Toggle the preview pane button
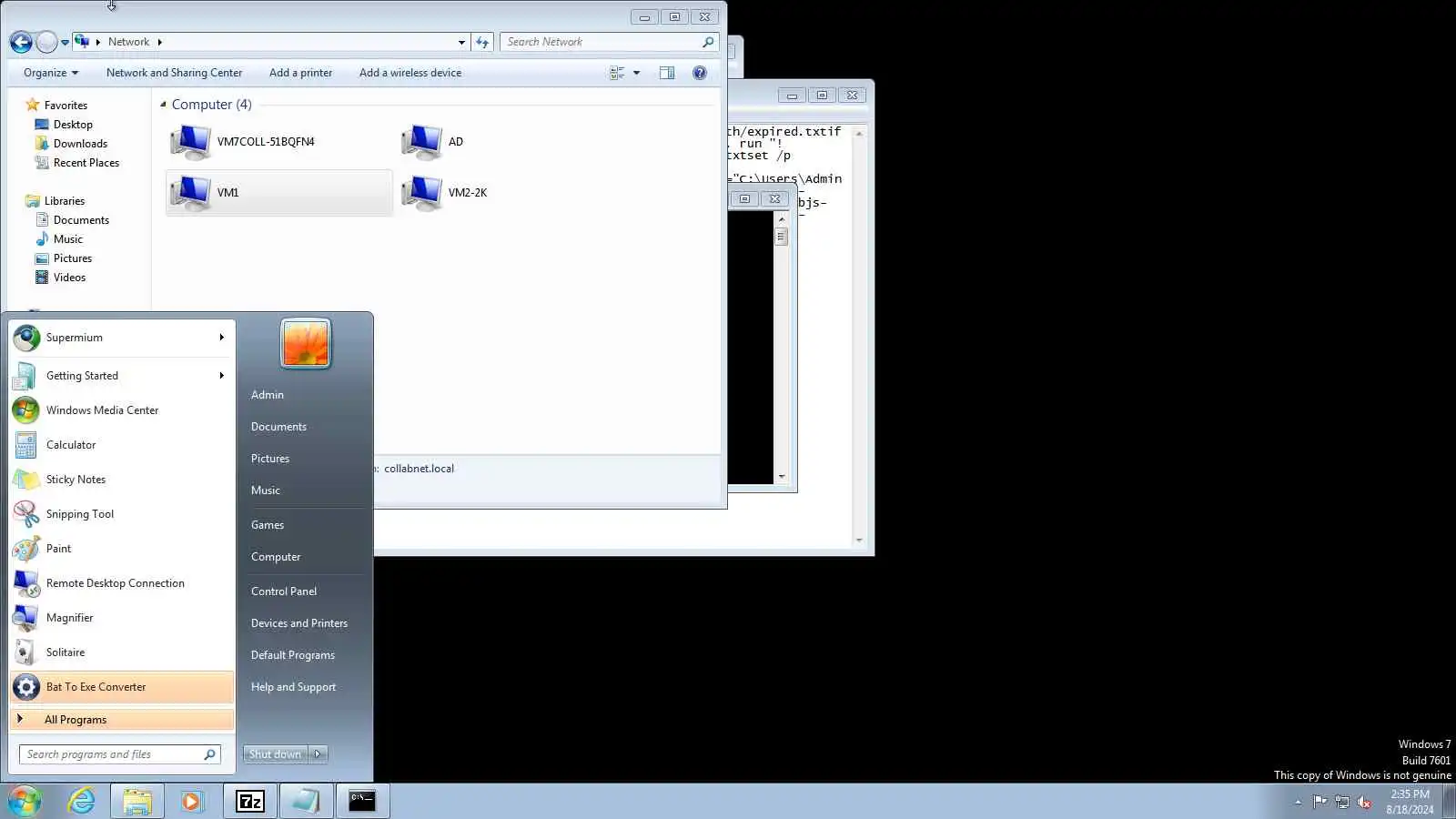 667,73
